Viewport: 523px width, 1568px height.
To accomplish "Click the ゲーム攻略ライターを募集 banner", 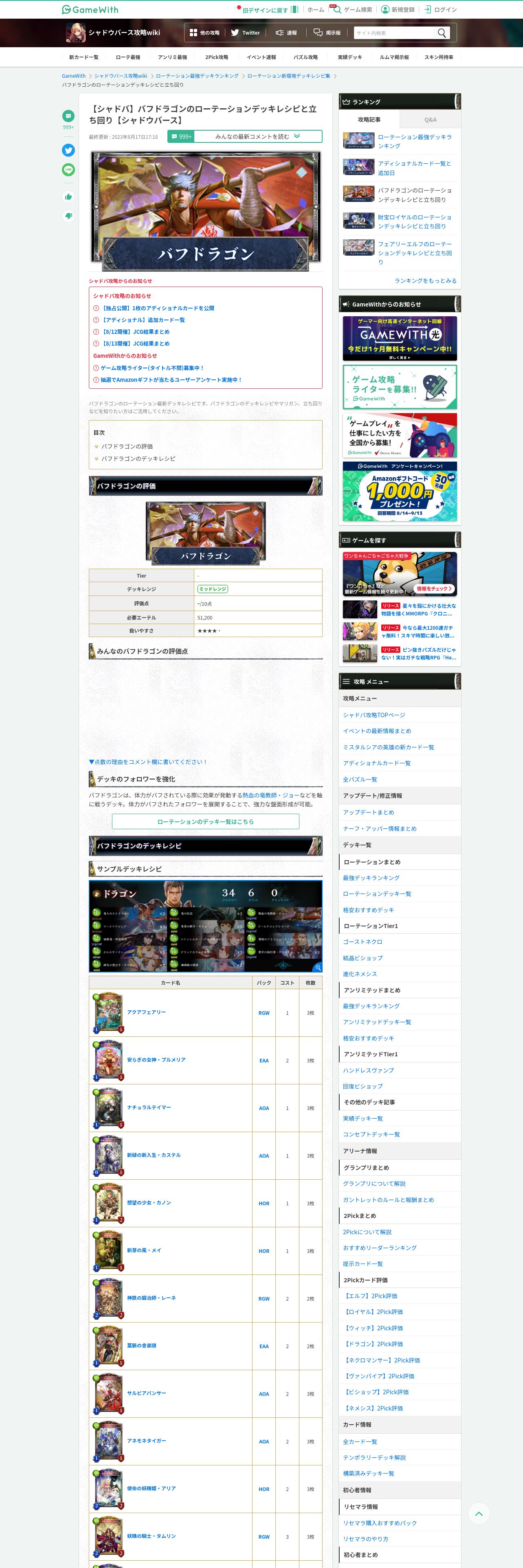I will 400,387.
